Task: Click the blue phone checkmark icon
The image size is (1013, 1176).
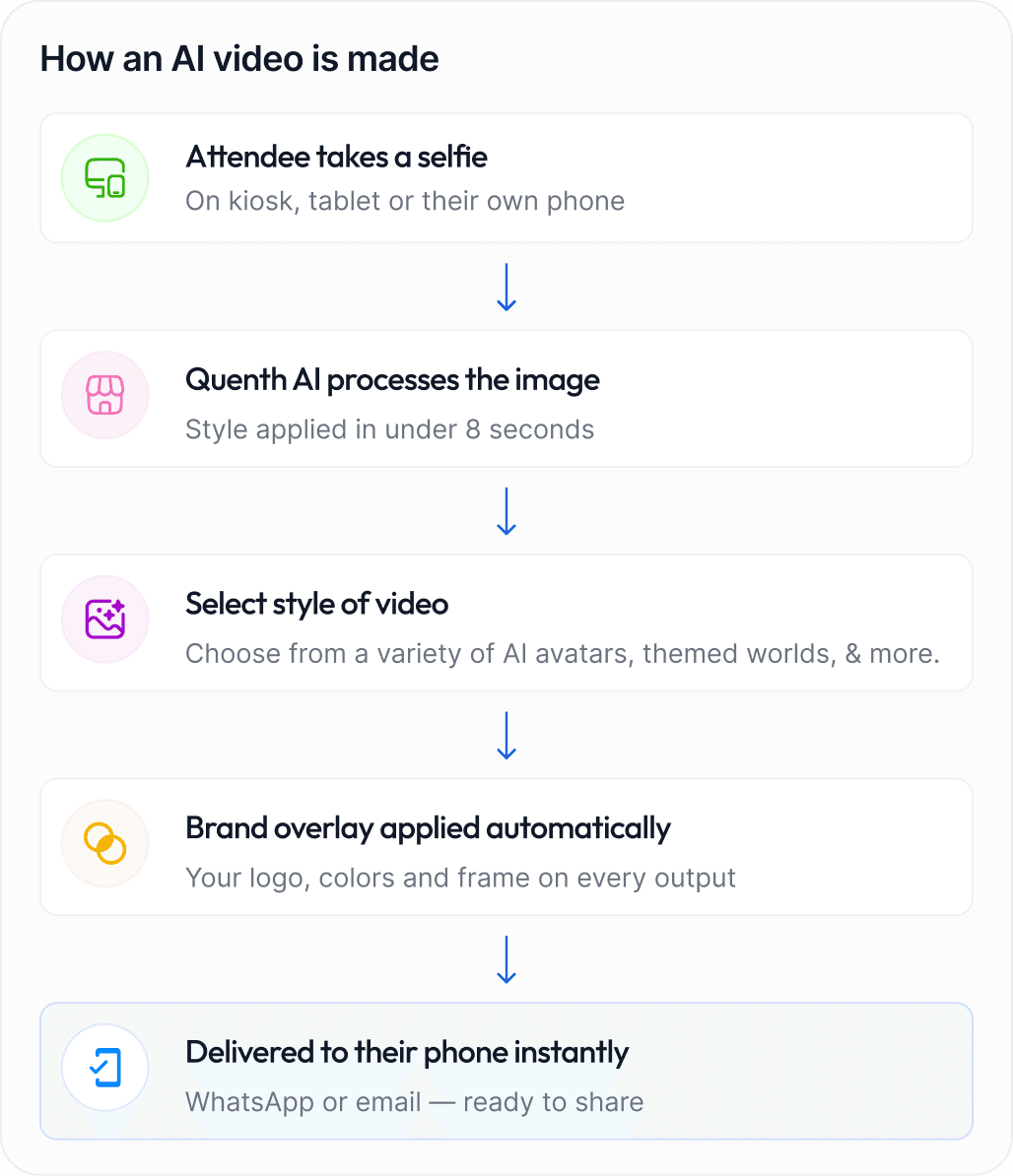Action: pyautogui.click(x=105, y=1068)
